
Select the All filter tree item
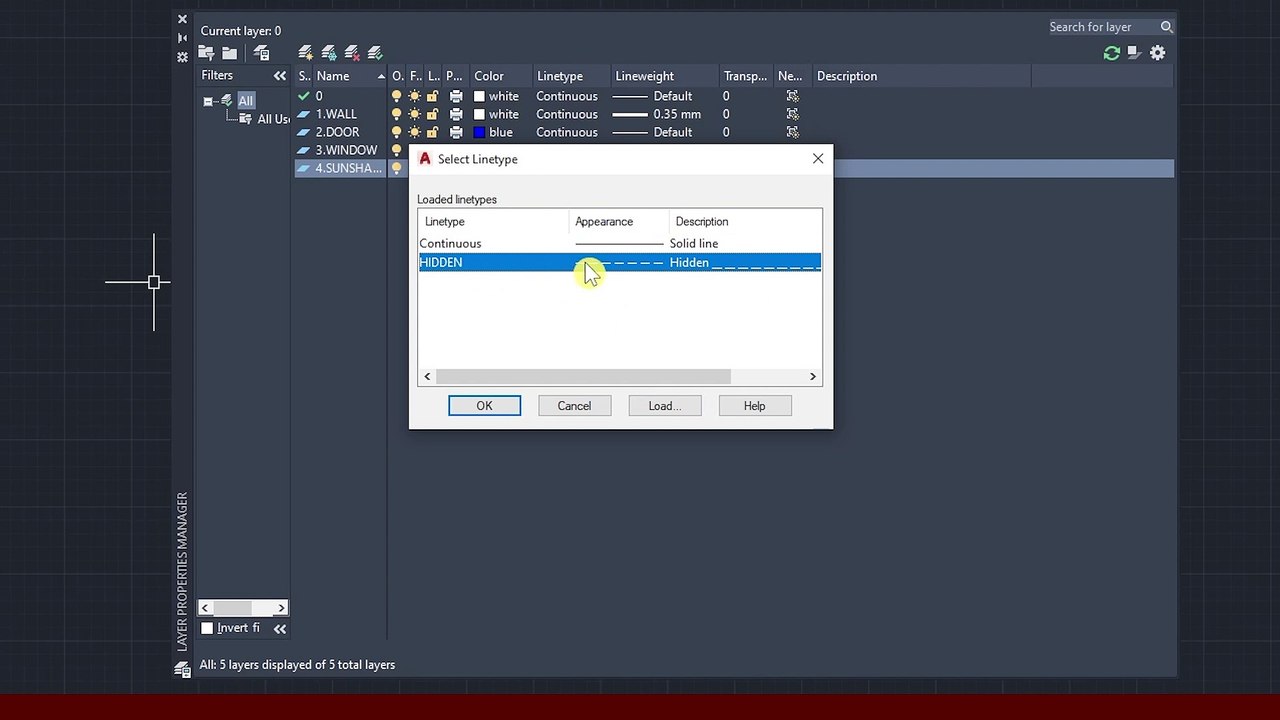coord(245,101)
